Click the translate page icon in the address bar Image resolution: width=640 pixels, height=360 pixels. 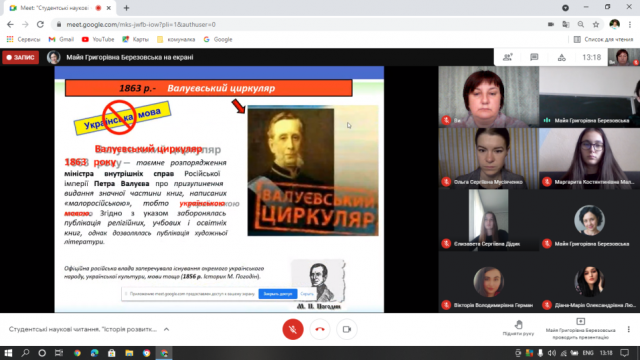[566, 24]
